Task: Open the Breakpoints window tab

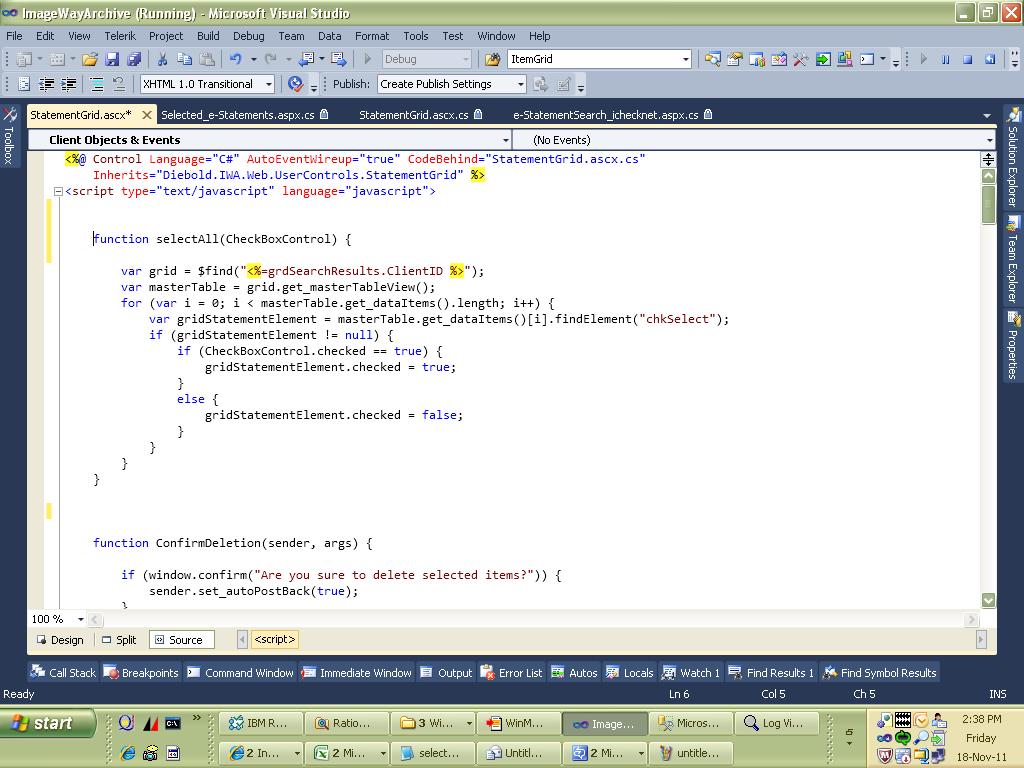Action: click(x=141, y=673)
